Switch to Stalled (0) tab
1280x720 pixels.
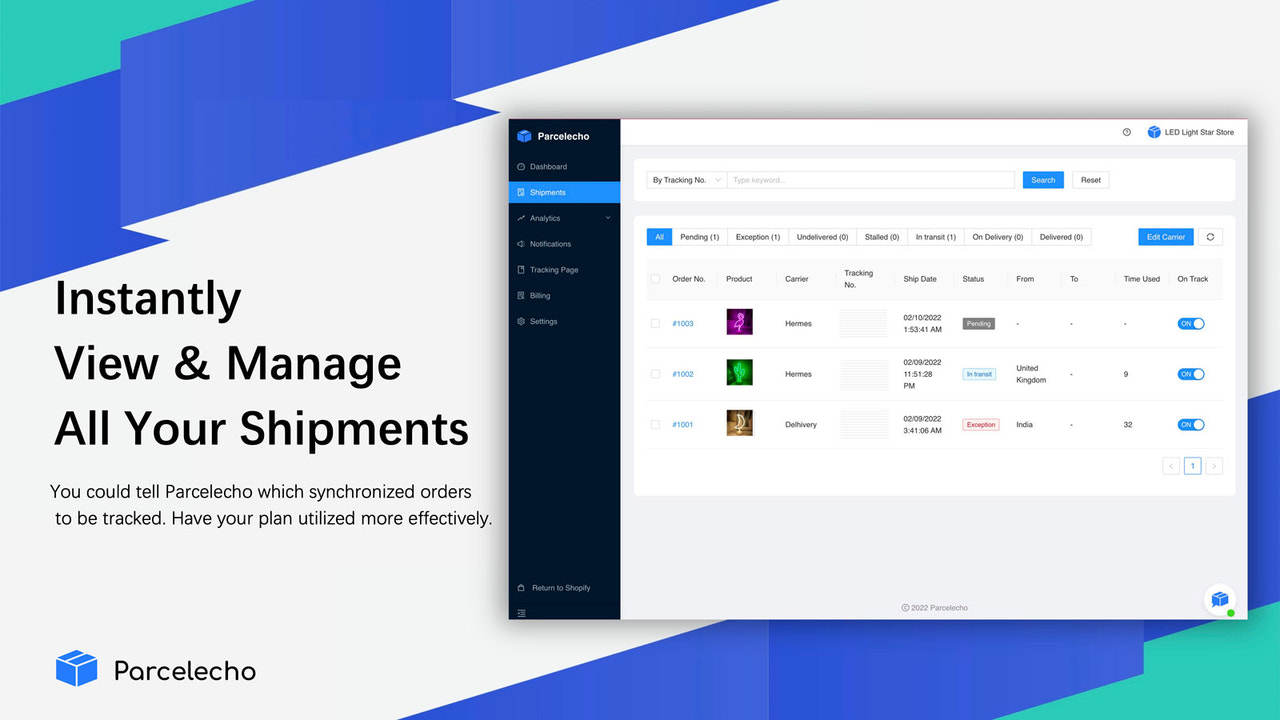point(882,237)
